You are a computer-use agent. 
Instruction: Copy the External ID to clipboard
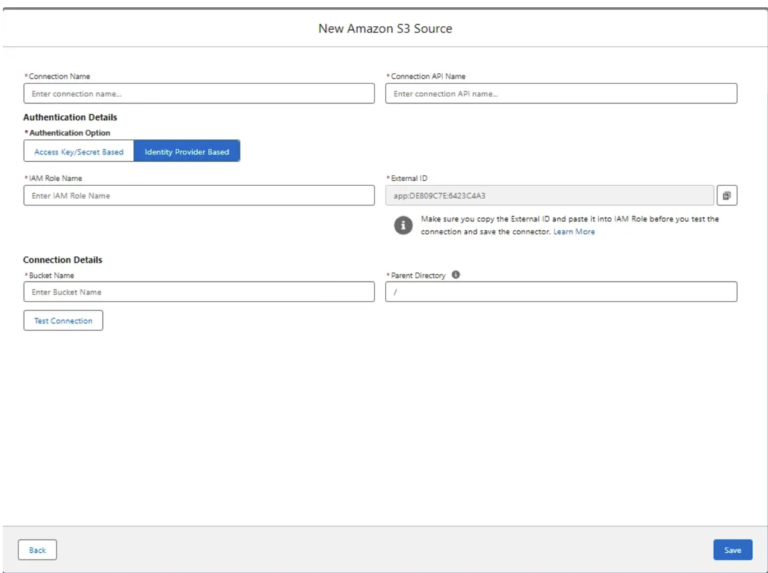pos(727,196)
